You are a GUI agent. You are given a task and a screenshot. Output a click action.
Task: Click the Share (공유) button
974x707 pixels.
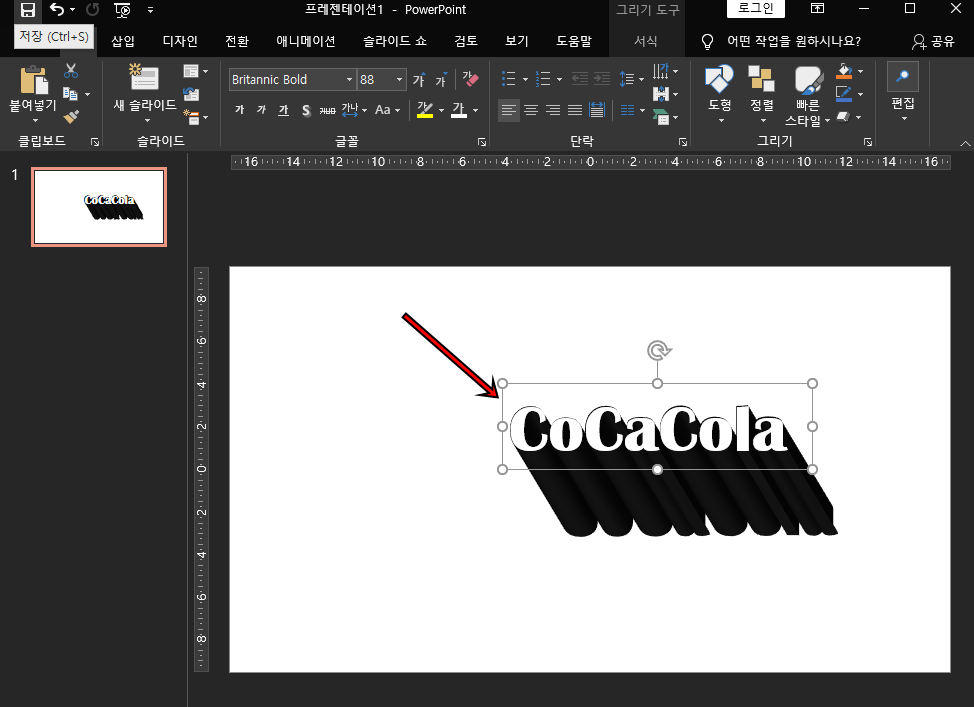point(934,41)
